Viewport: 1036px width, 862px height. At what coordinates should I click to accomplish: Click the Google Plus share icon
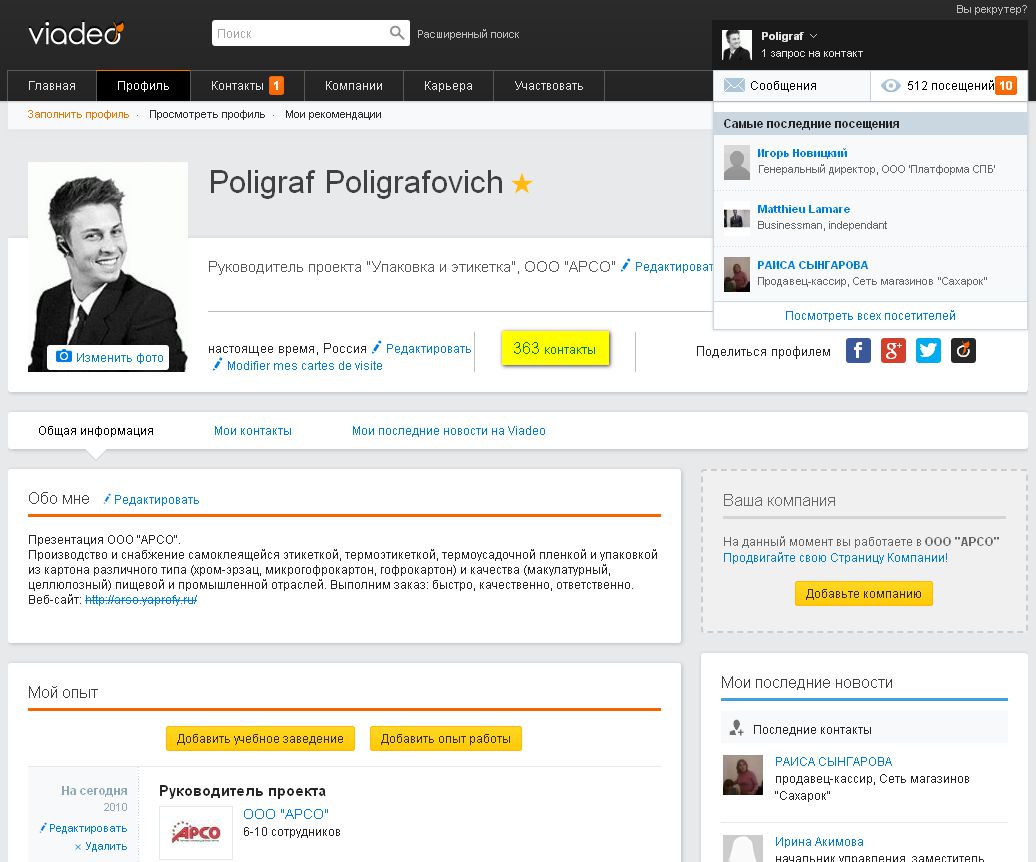click(x=893, y=351)
